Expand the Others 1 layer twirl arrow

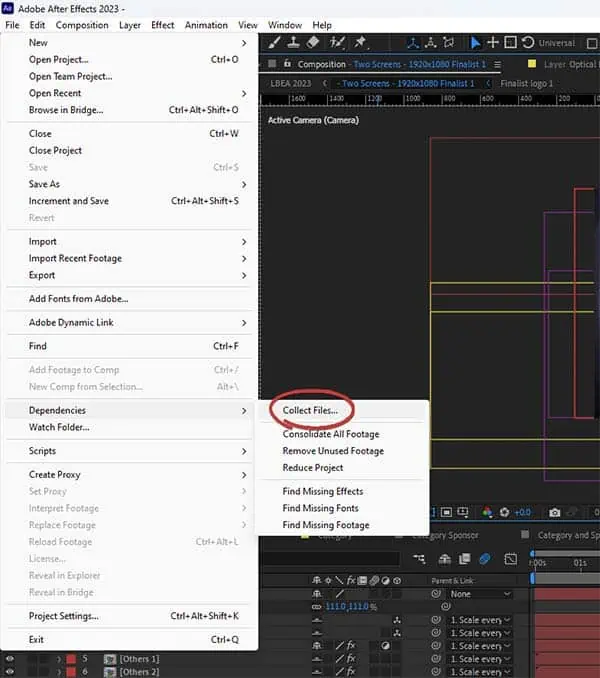[x=59, y=659]
